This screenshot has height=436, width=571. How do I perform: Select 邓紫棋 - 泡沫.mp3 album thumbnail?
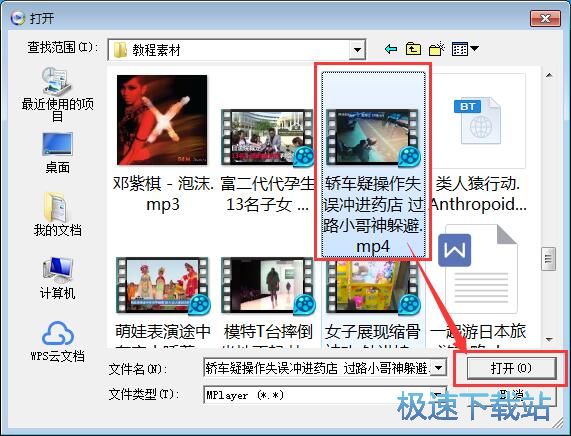tap(162, 120)
